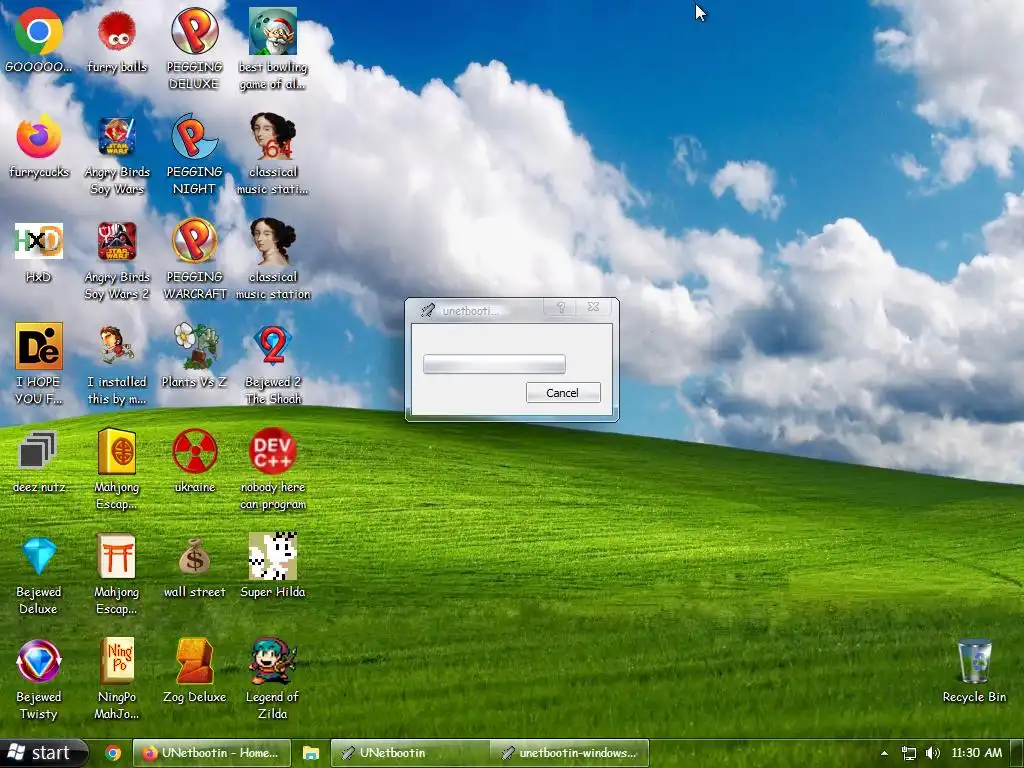Cancel the unetbootin progress dialog
Viewport: 1024px width, 768px height.
pyautogui.click(x=563, y=392)
